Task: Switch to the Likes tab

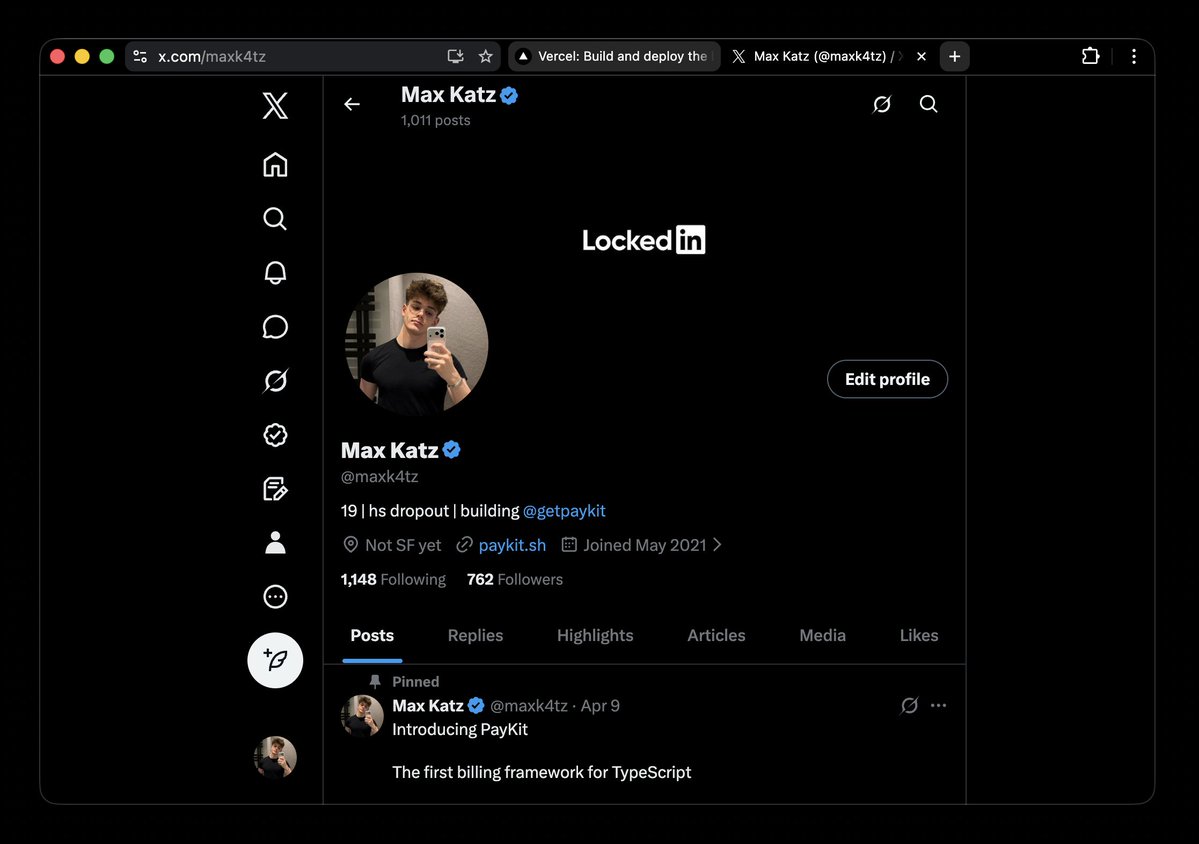Action: click(x=919, y=635)
